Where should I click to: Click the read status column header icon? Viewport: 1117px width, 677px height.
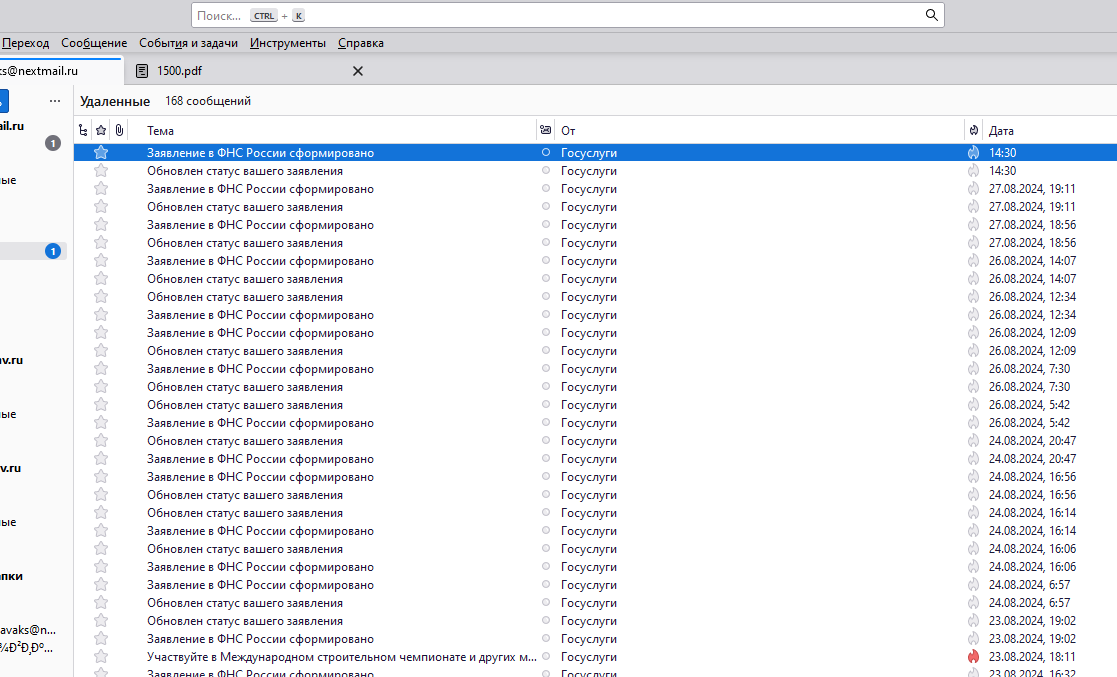(545, 130)
